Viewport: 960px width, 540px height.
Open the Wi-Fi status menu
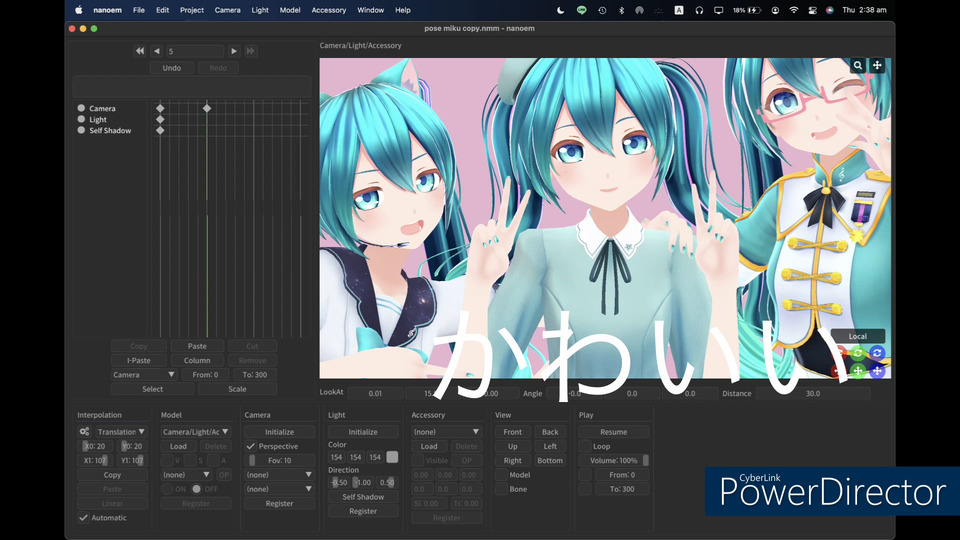793,10
